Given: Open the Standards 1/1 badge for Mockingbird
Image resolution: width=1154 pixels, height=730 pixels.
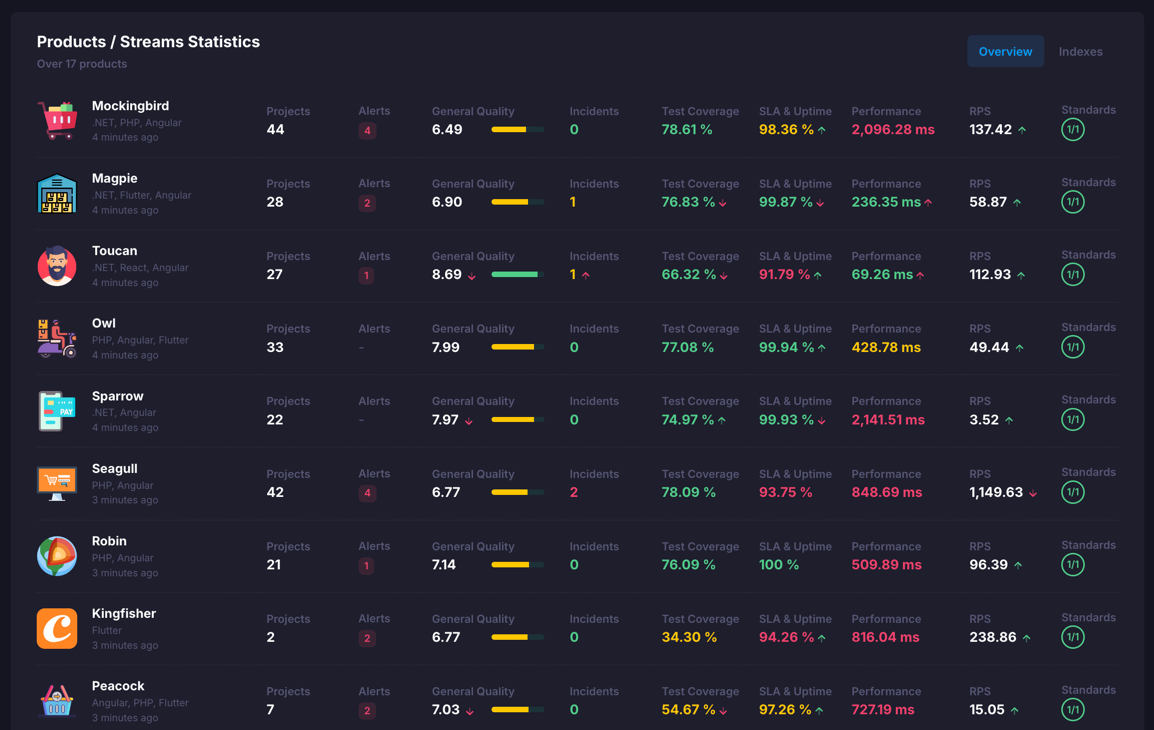Looking at the screenshot, I should coord(1072,129).
